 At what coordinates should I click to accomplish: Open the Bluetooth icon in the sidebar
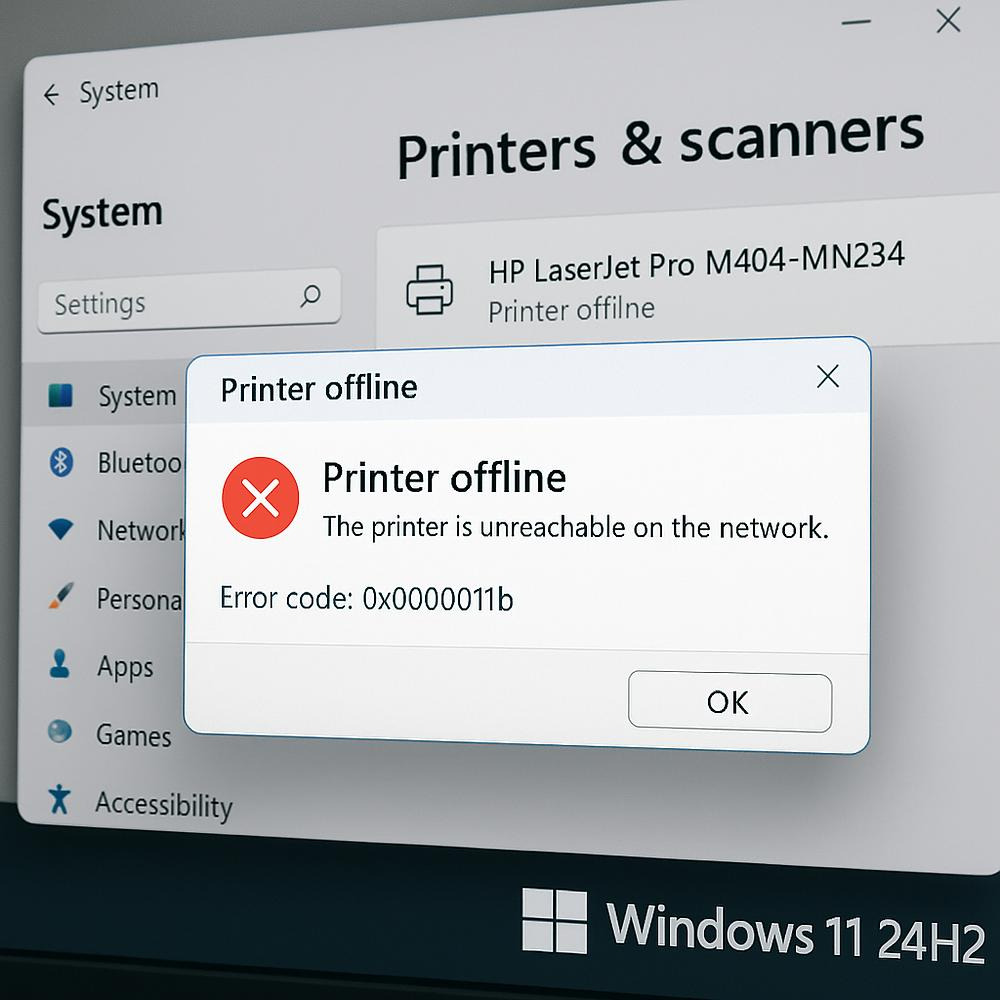tap(61, 462)
